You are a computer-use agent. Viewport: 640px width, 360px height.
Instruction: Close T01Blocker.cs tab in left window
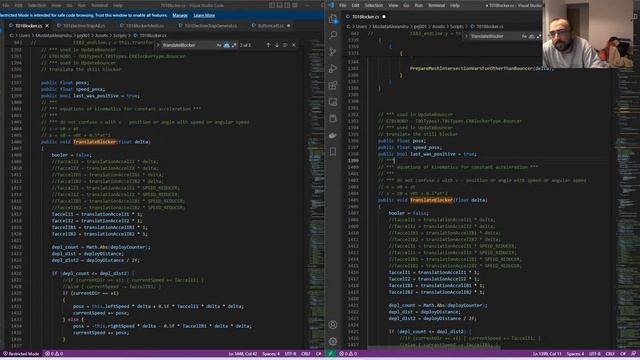tap(47, 26)
